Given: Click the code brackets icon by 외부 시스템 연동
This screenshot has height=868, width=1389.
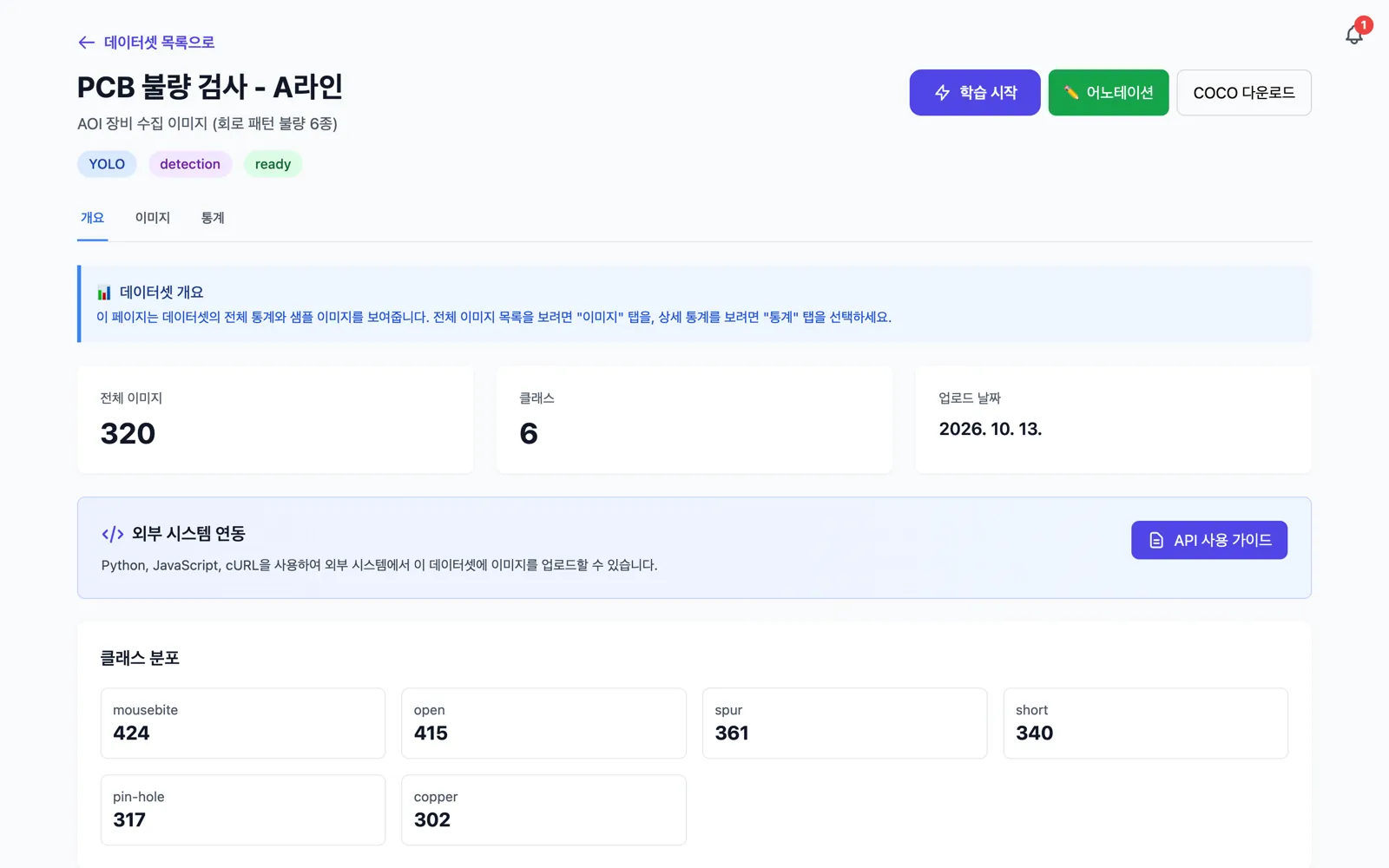Looking at the screenshot, I should 113,534.
